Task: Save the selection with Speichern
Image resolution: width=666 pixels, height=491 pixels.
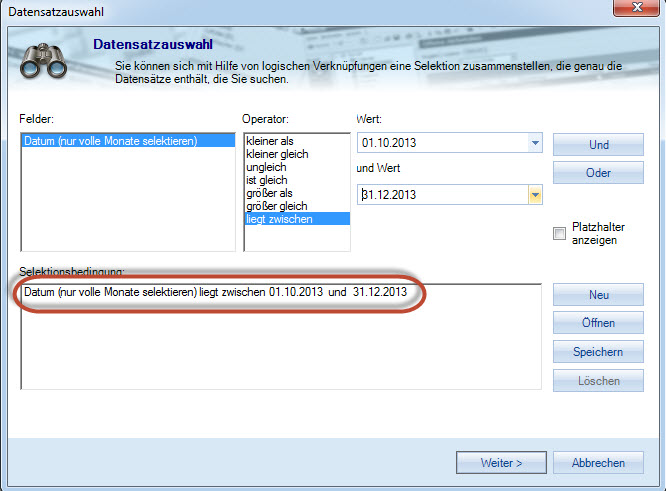Action: pos(598,352)
